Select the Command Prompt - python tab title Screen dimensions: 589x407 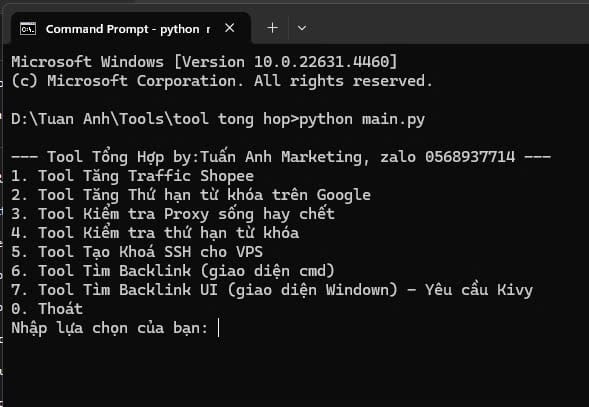point(128,29)
